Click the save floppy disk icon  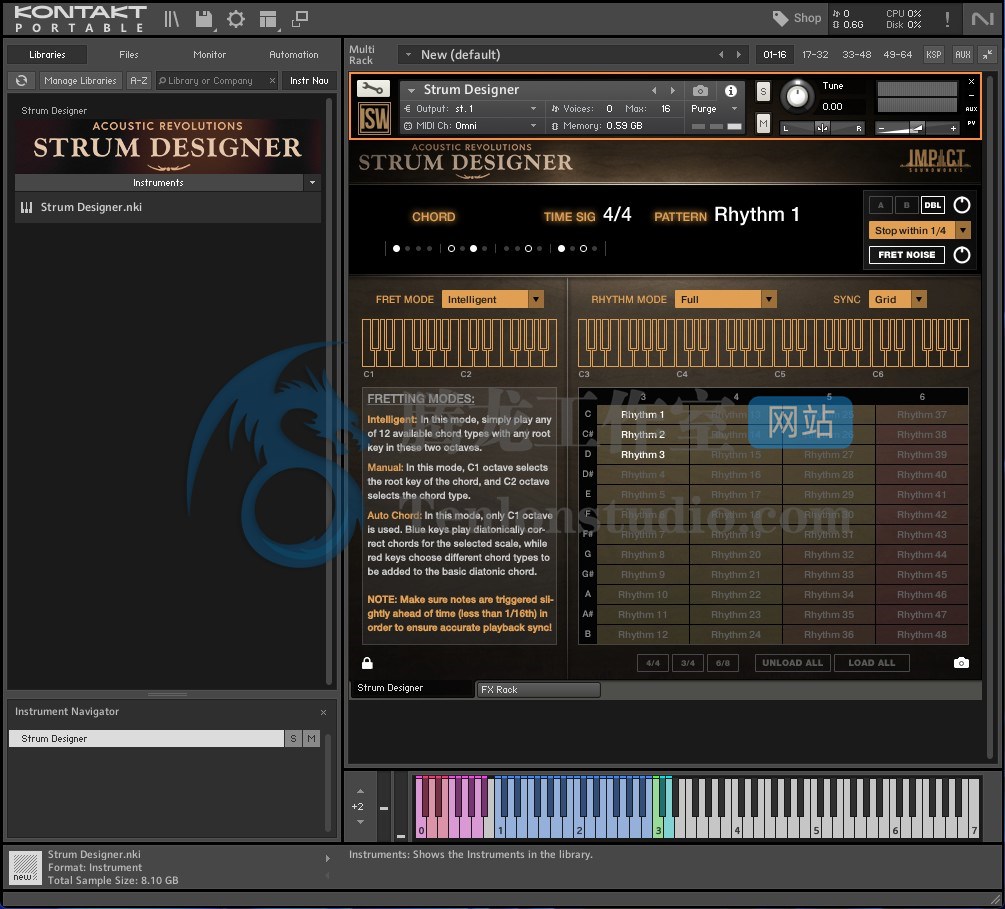tap(204, 19)
